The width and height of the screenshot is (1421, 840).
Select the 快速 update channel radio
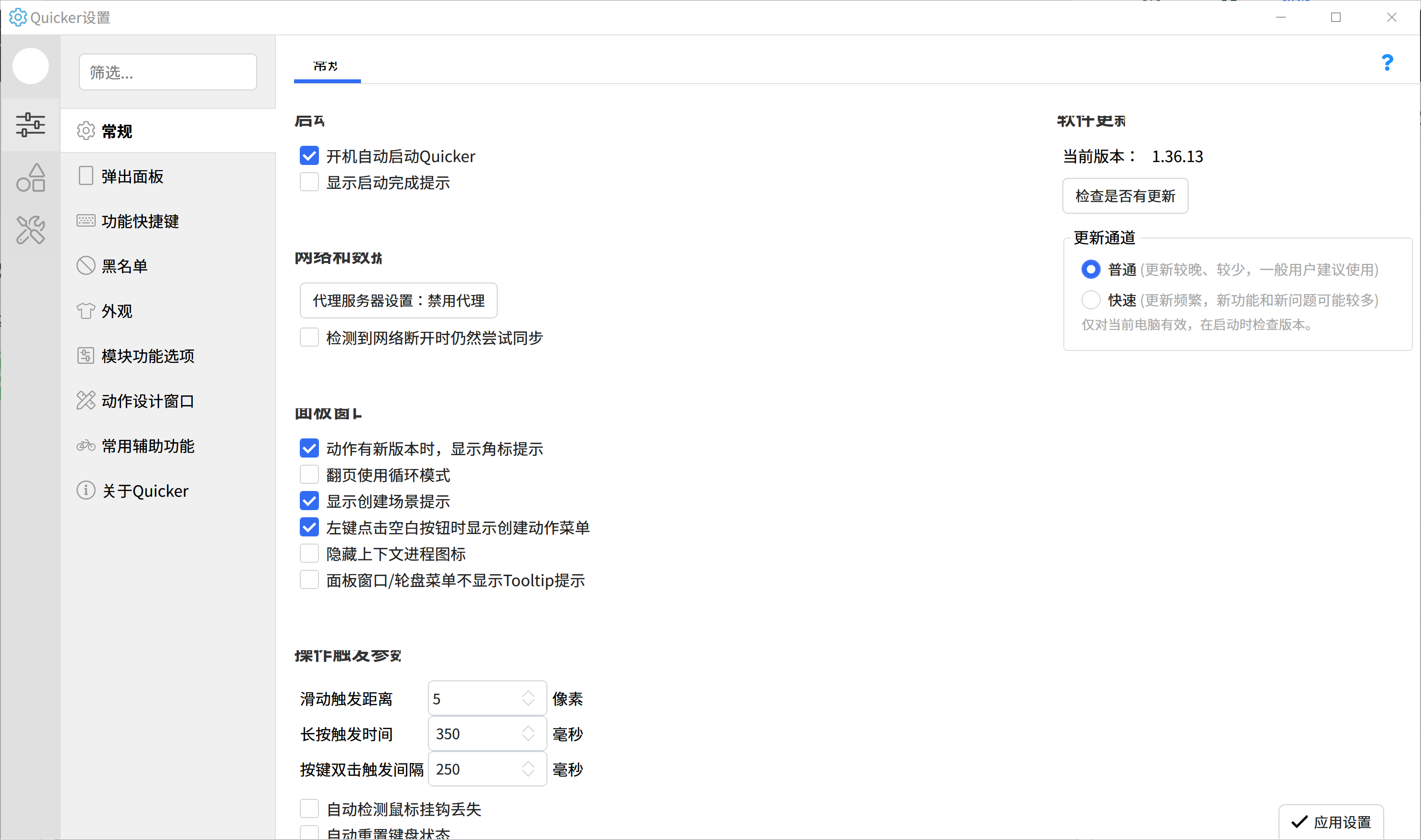tap(1091, 299)
